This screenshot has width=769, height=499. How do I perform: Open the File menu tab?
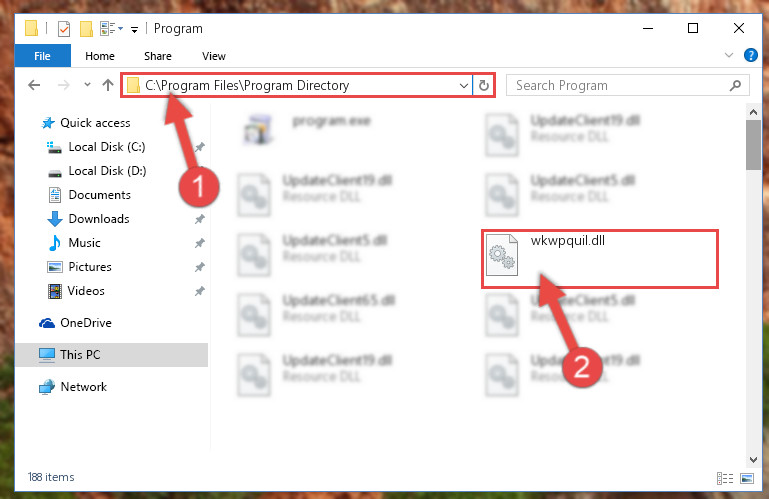point(42,56)
